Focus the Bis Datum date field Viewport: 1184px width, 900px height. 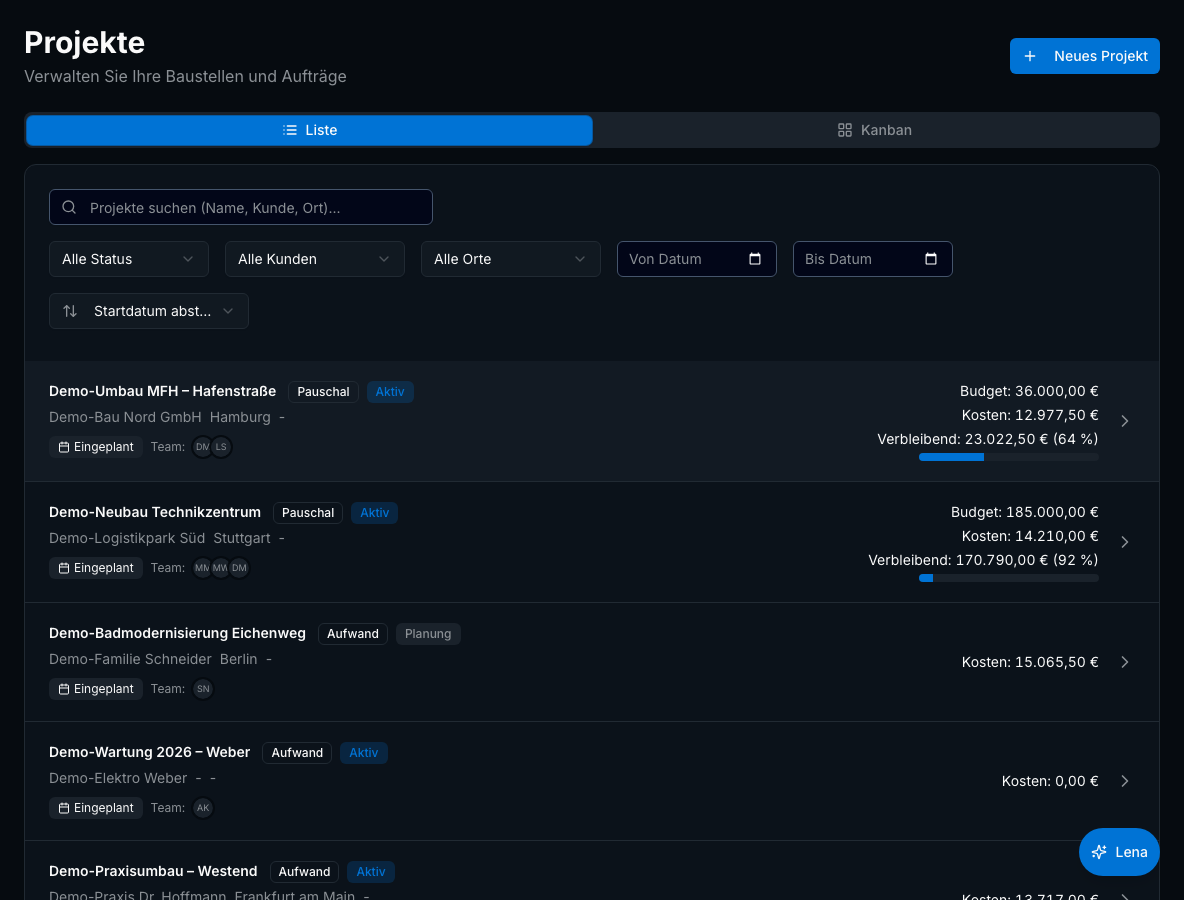click(872, 259)
